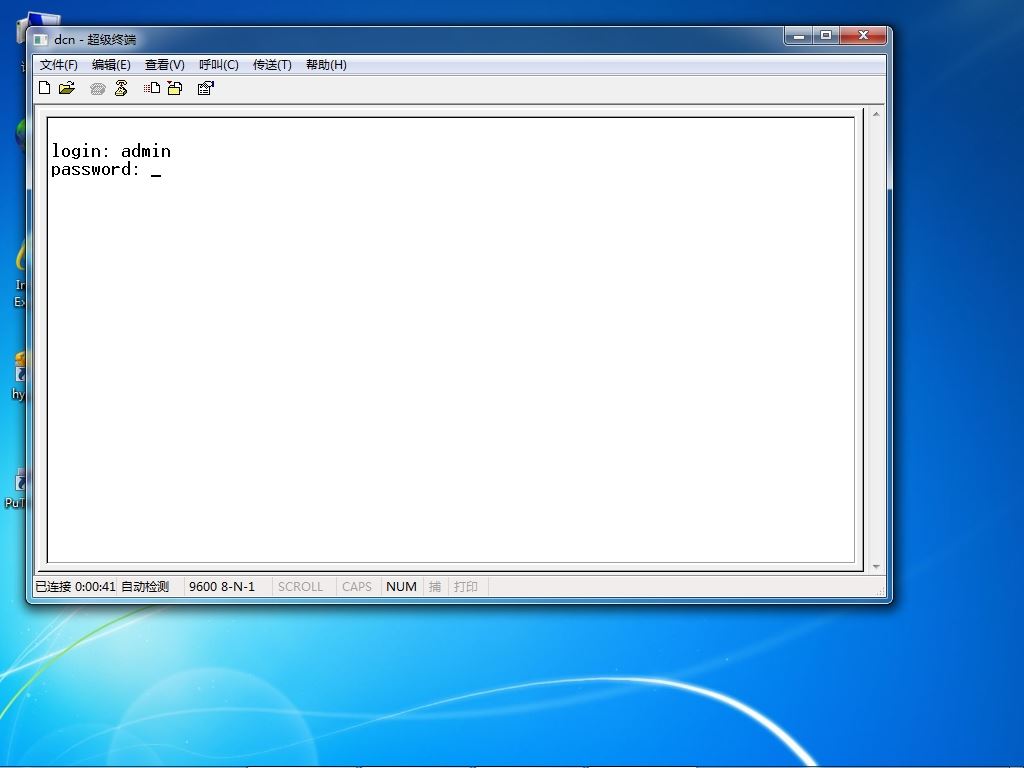The image size is (1024, 768).
Task: Click the New connection toolbar icon
Action: point(44,88)
